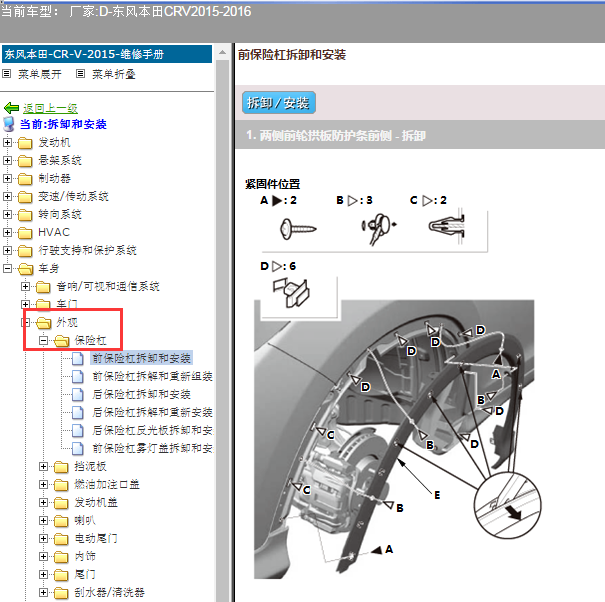Expand the 变速/传动系统 node

coord(7,196)
